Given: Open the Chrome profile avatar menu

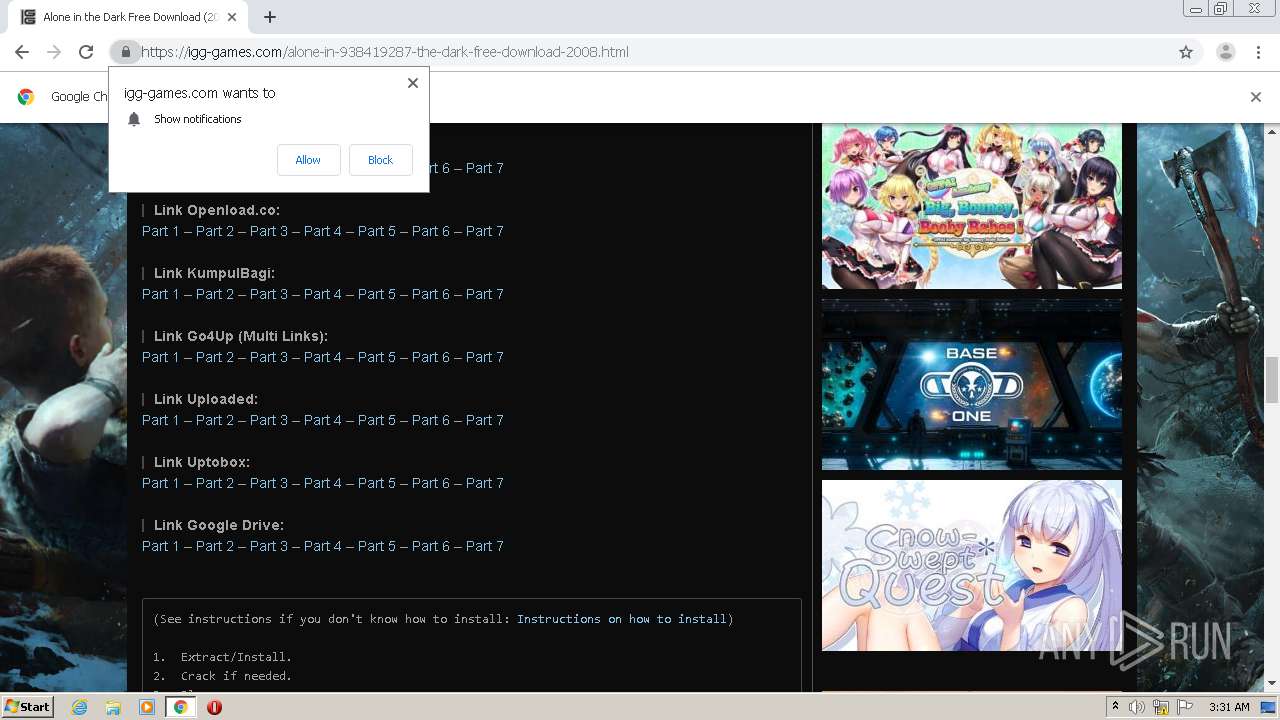Looking at the screenshot, I should coord(1225,52).
